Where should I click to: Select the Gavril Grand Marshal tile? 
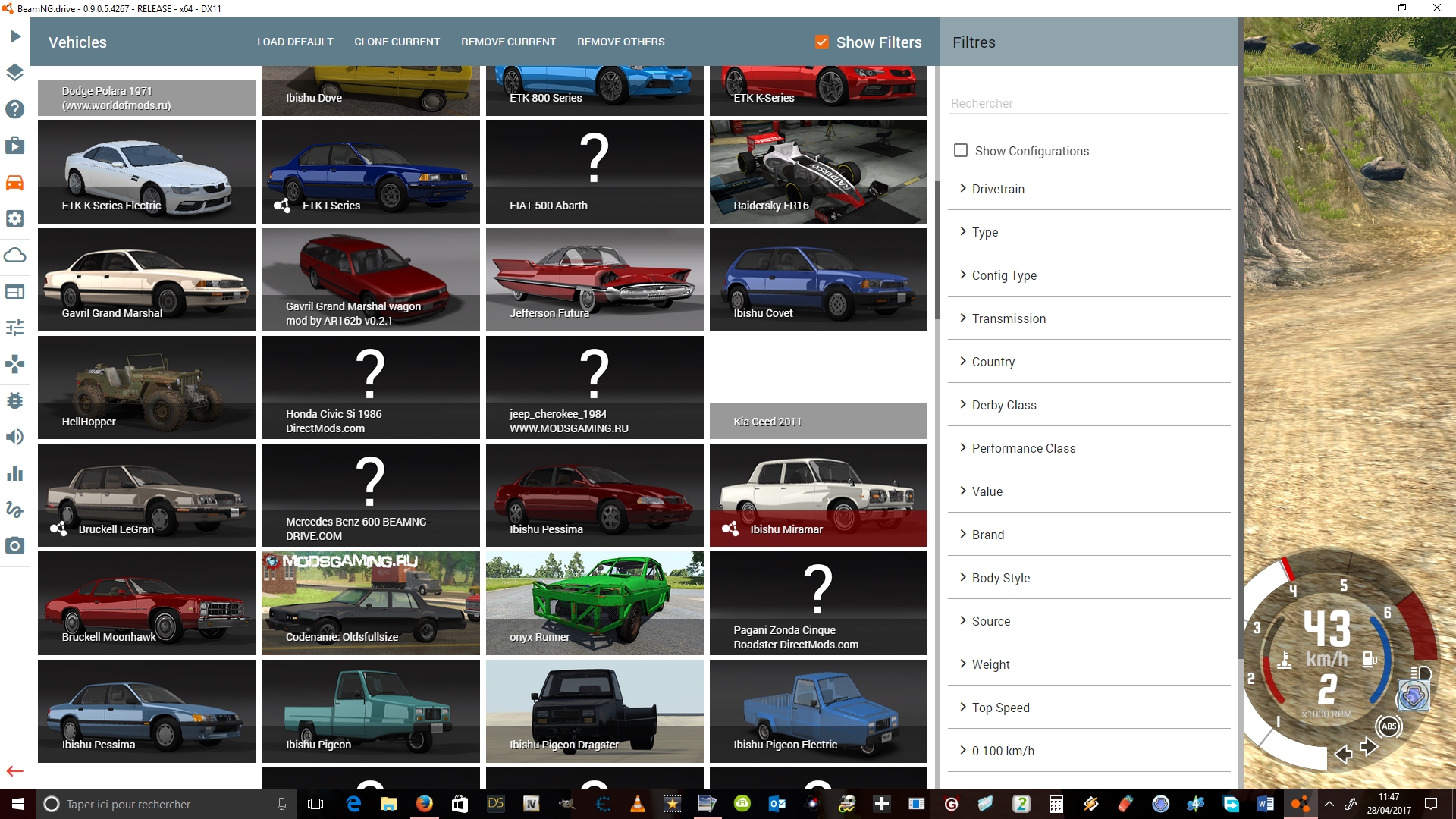point(146,280)
